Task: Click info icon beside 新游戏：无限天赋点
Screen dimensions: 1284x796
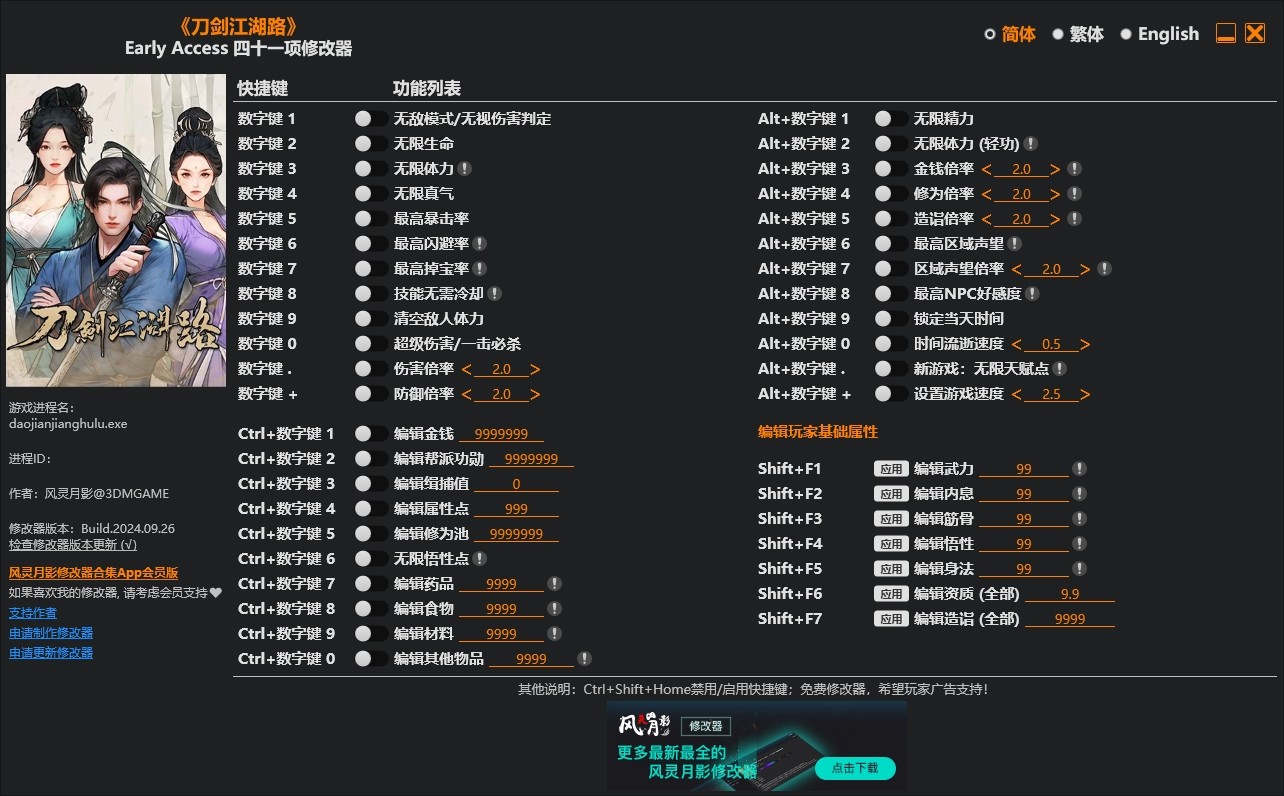Action: 1059,369
